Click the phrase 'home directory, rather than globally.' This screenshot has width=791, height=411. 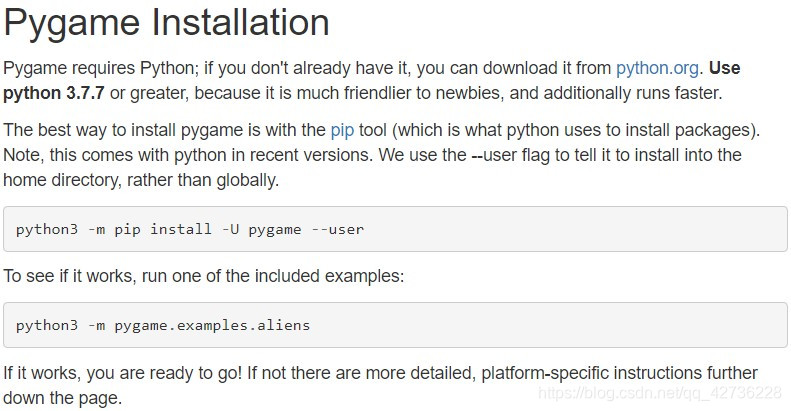tap(141, 180)
